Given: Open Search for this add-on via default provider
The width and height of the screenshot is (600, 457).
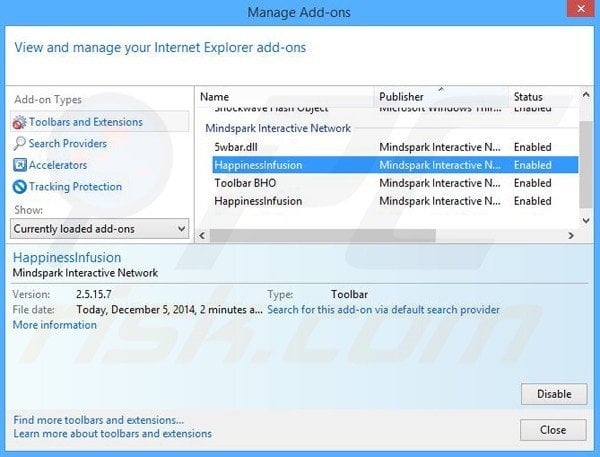Looking at the screenshot, I should (x=383, y=309).
